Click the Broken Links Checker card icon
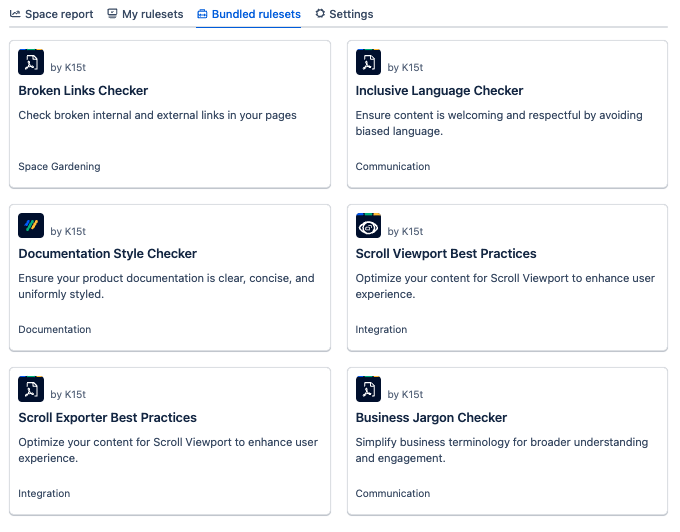Screen dimensions: 680x532 (x=31, y=63)
